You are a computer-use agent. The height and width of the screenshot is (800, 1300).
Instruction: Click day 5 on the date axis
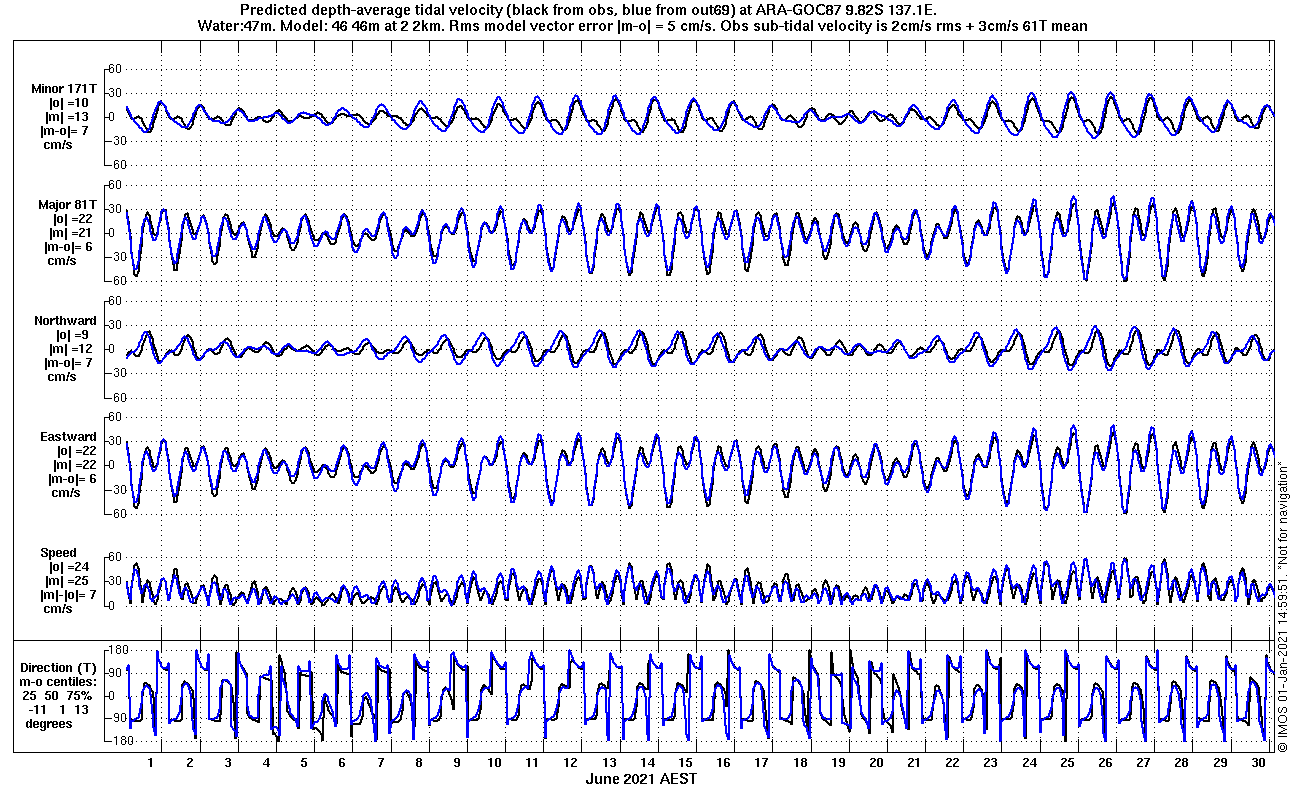304,762
